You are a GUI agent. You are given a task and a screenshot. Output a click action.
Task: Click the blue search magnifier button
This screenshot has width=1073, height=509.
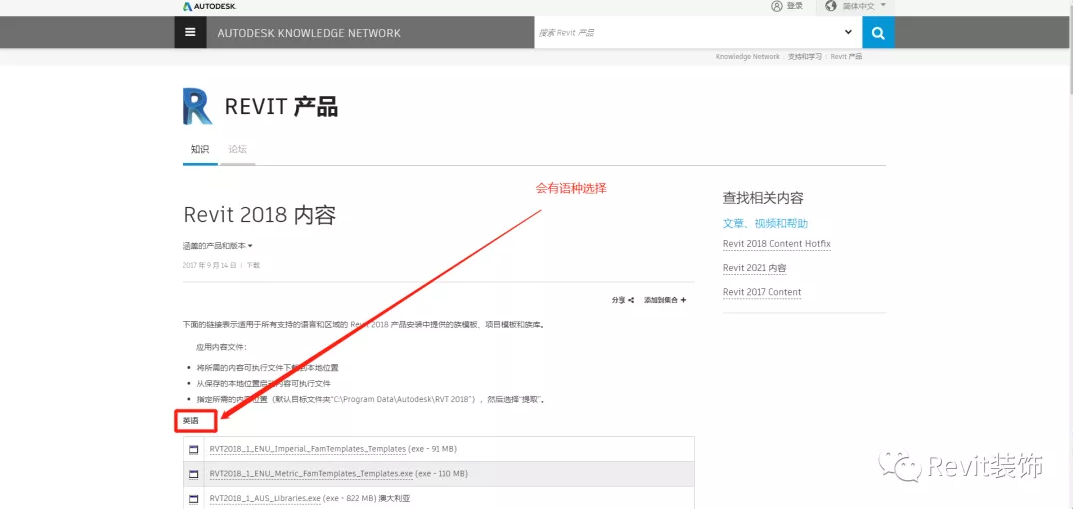[878, 32]
